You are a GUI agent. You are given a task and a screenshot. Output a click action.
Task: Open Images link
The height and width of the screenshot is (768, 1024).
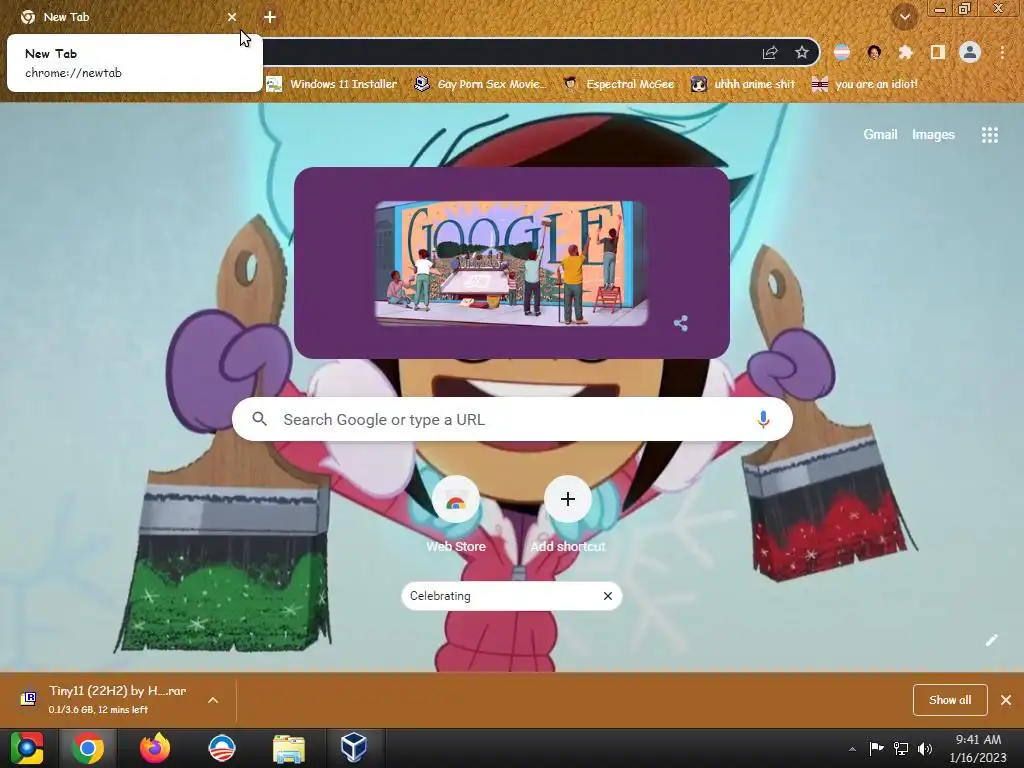(x=933, y=135)
